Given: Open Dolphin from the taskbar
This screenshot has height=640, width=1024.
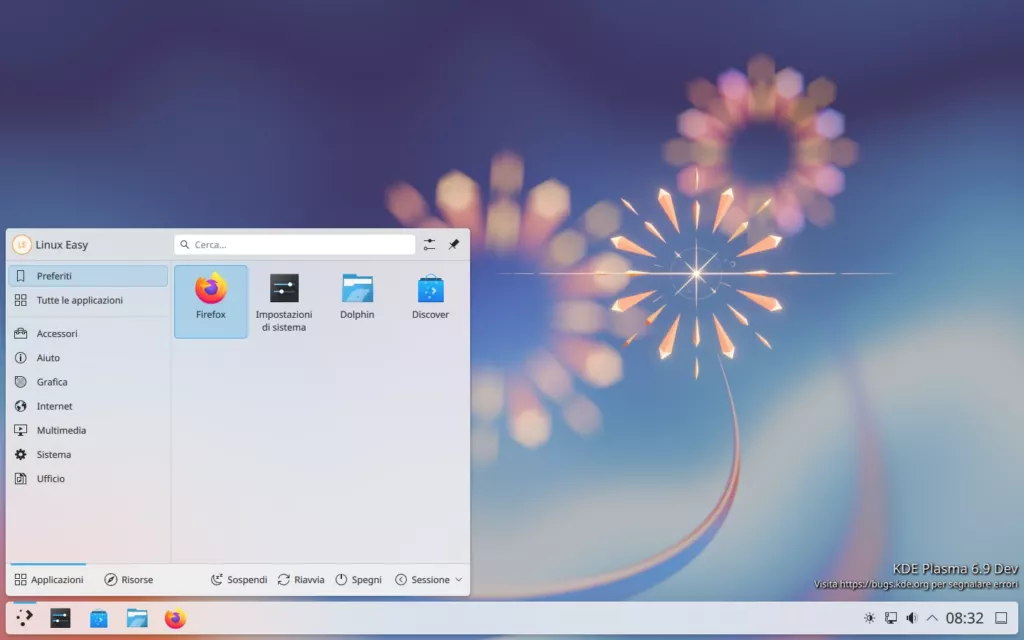Looking at the screenshot, I should click(137, 618).
